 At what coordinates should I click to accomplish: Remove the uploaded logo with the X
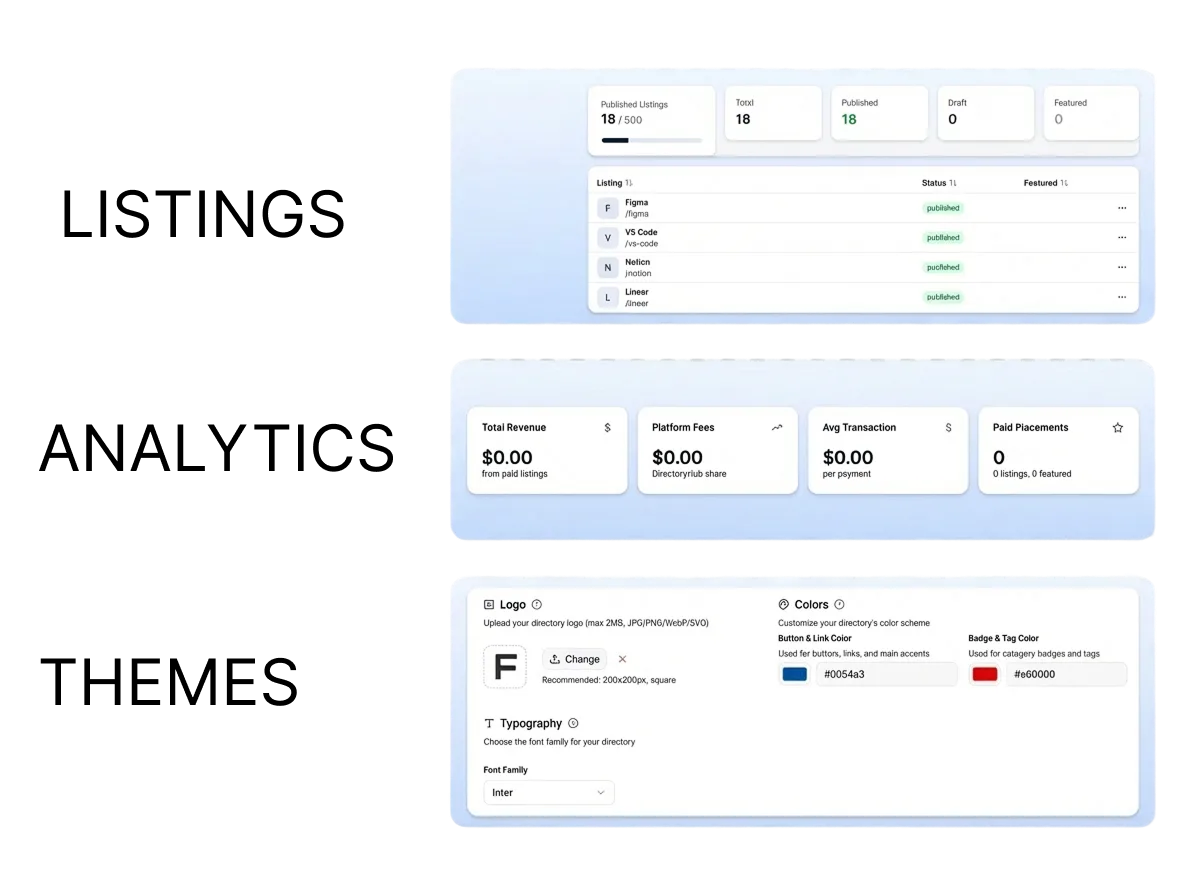[622, 659]
